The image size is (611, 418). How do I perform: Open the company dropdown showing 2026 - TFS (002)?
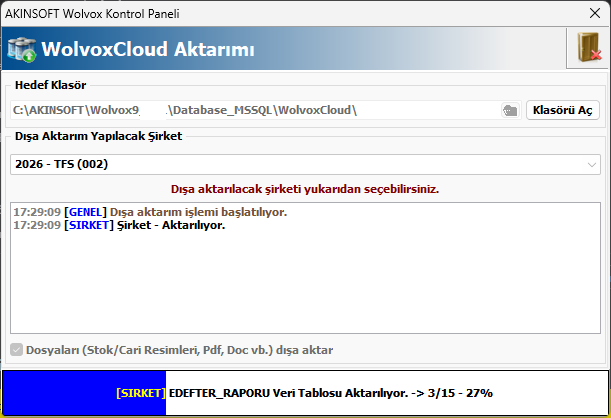[305, 164]
